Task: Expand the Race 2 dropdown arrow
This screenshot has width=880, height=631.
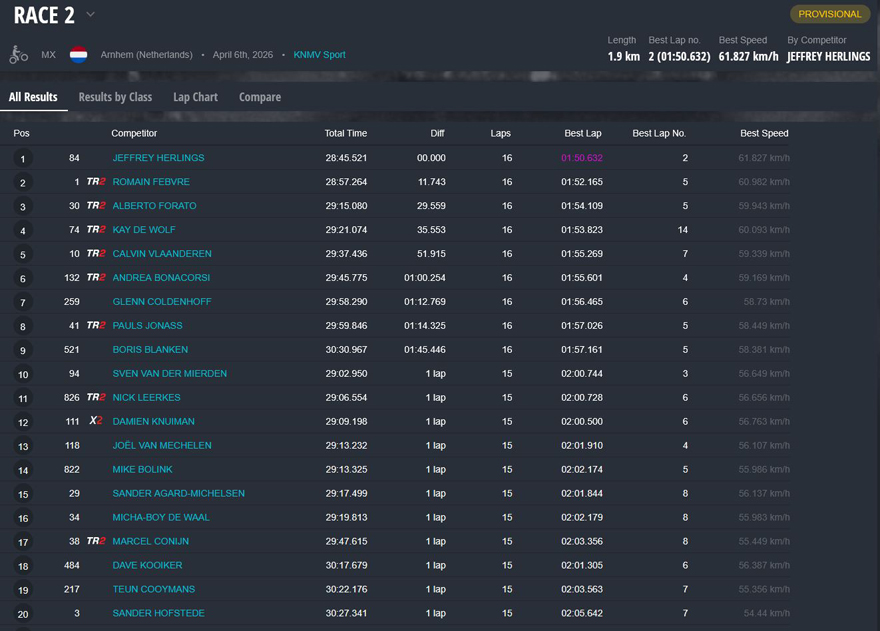Action: (x=90, y=15)
